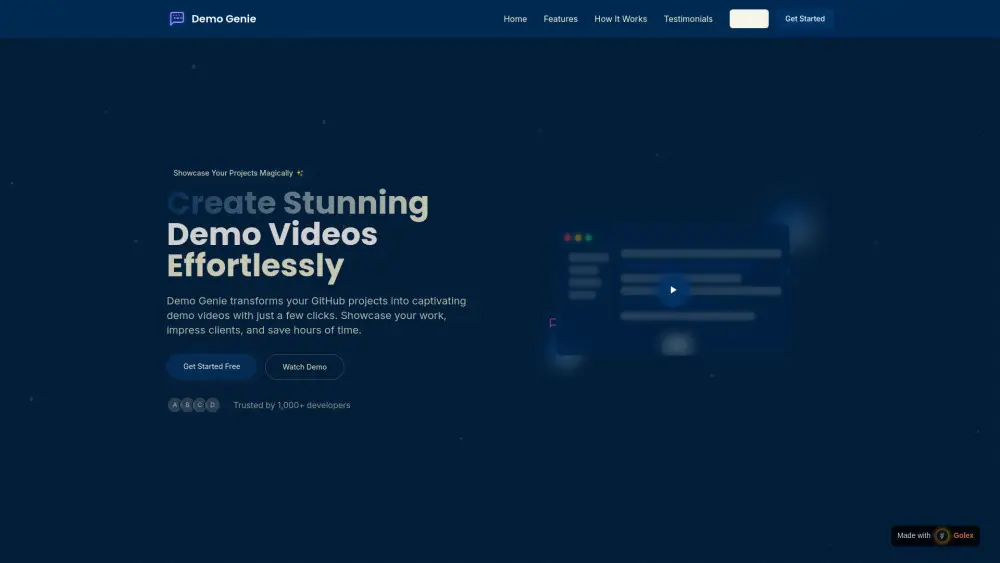Screen dimensions: 1000x563
Task: Open Testimonials from the top navigation
Action: (x=688, y=19)
